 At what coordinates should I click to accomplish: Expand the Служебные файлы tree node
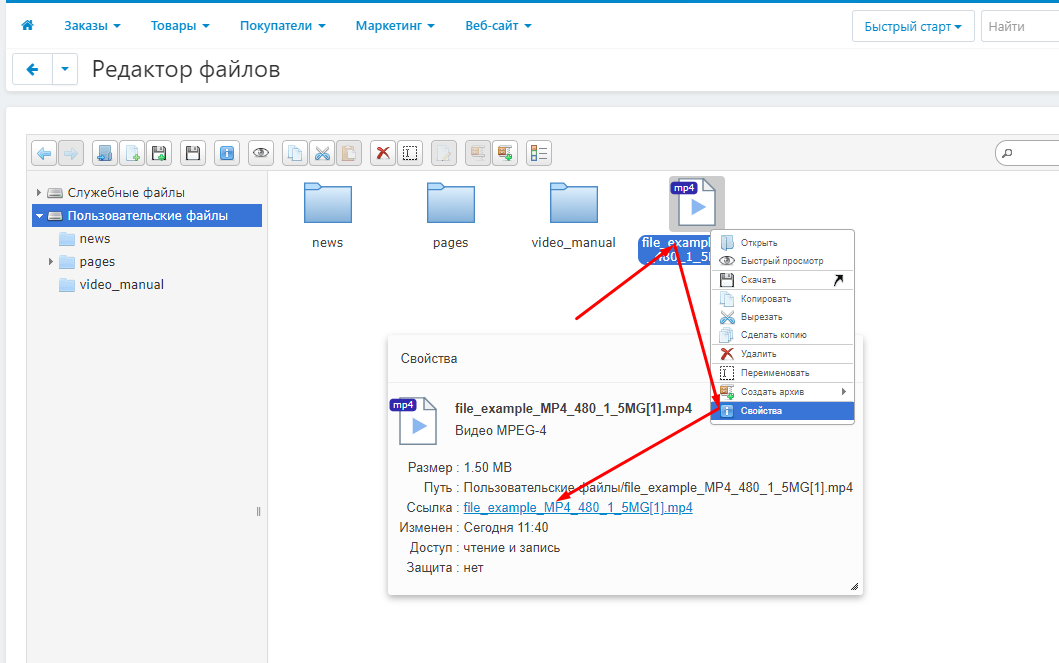click(x=38, y=192)
